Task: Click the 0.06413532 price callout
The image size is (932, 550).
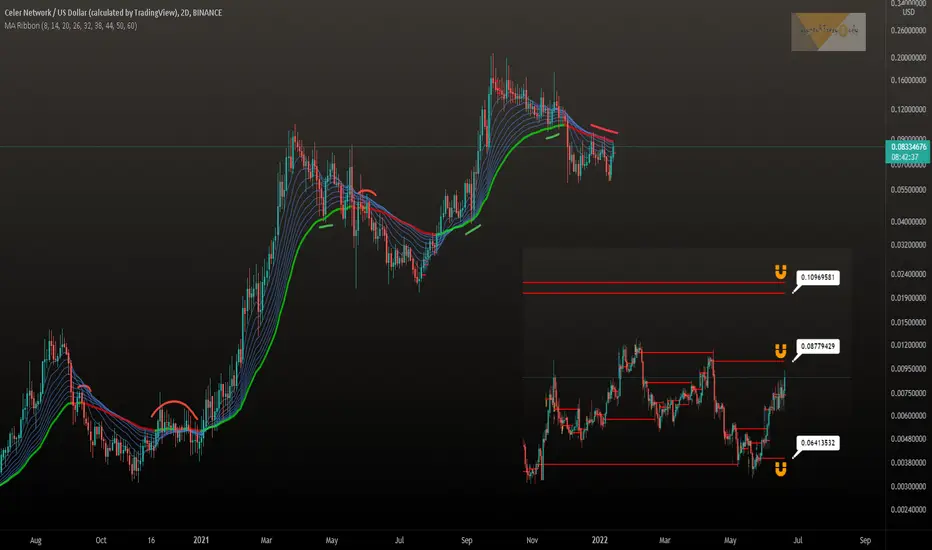Action: (x=817, y=443)
